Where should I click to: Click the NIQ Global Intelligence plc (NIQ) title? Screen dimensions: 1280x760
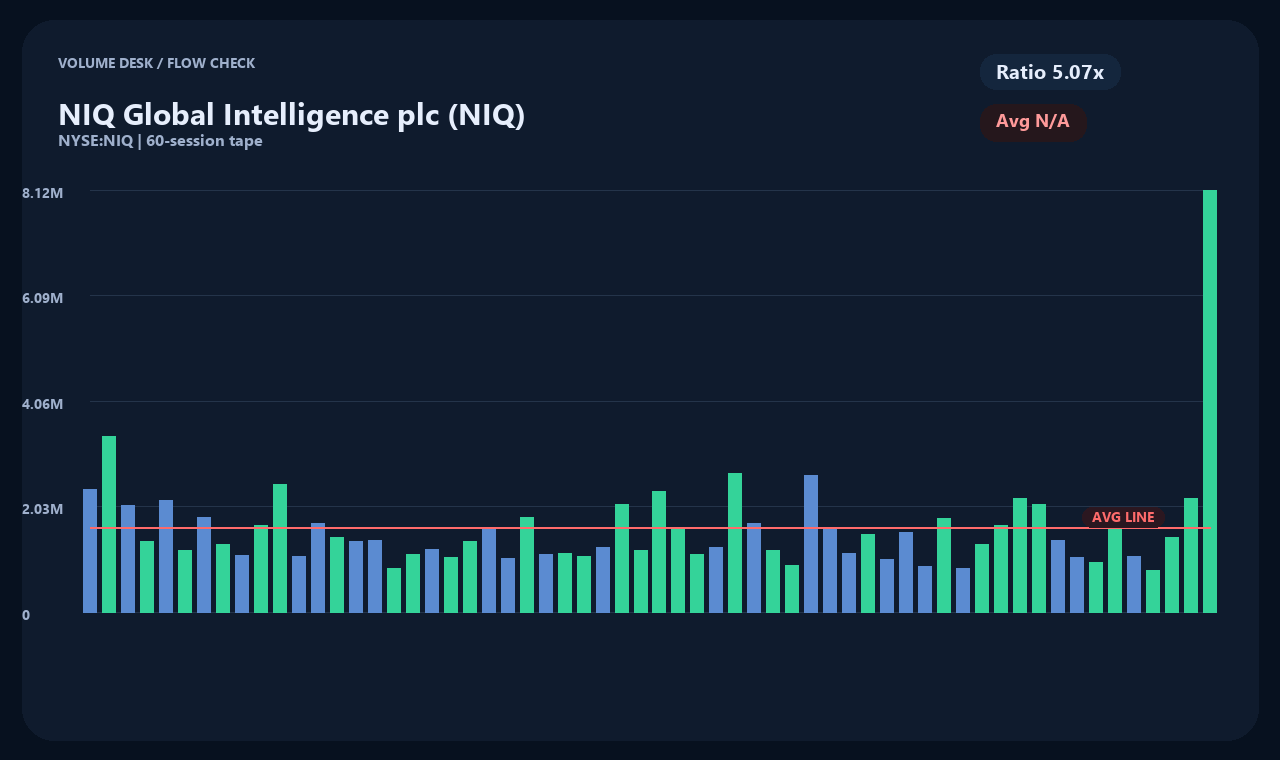tap(292, 114)
